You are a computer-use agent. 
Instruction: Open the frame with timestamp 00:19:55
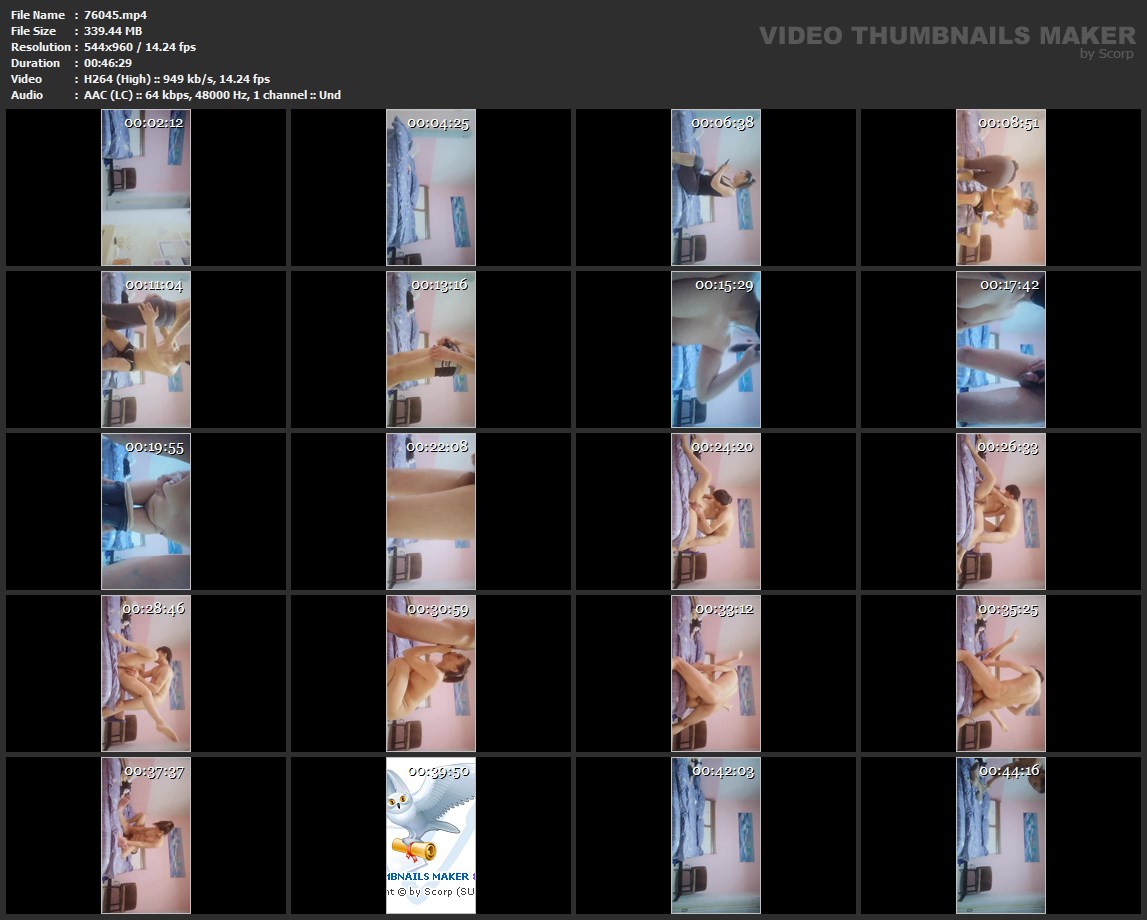pos(146,511)
